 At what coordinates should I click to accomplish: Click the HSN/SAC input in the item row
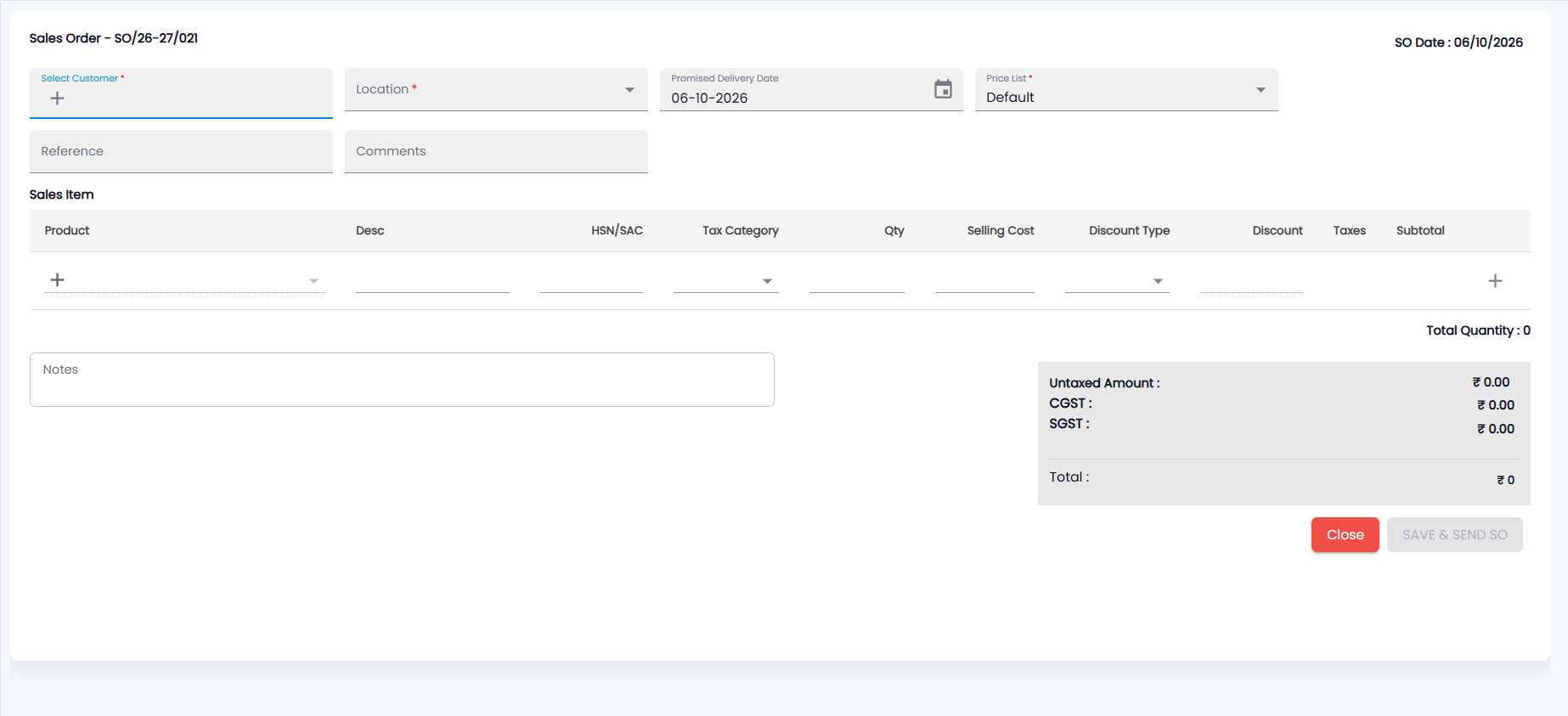point(591,280)
